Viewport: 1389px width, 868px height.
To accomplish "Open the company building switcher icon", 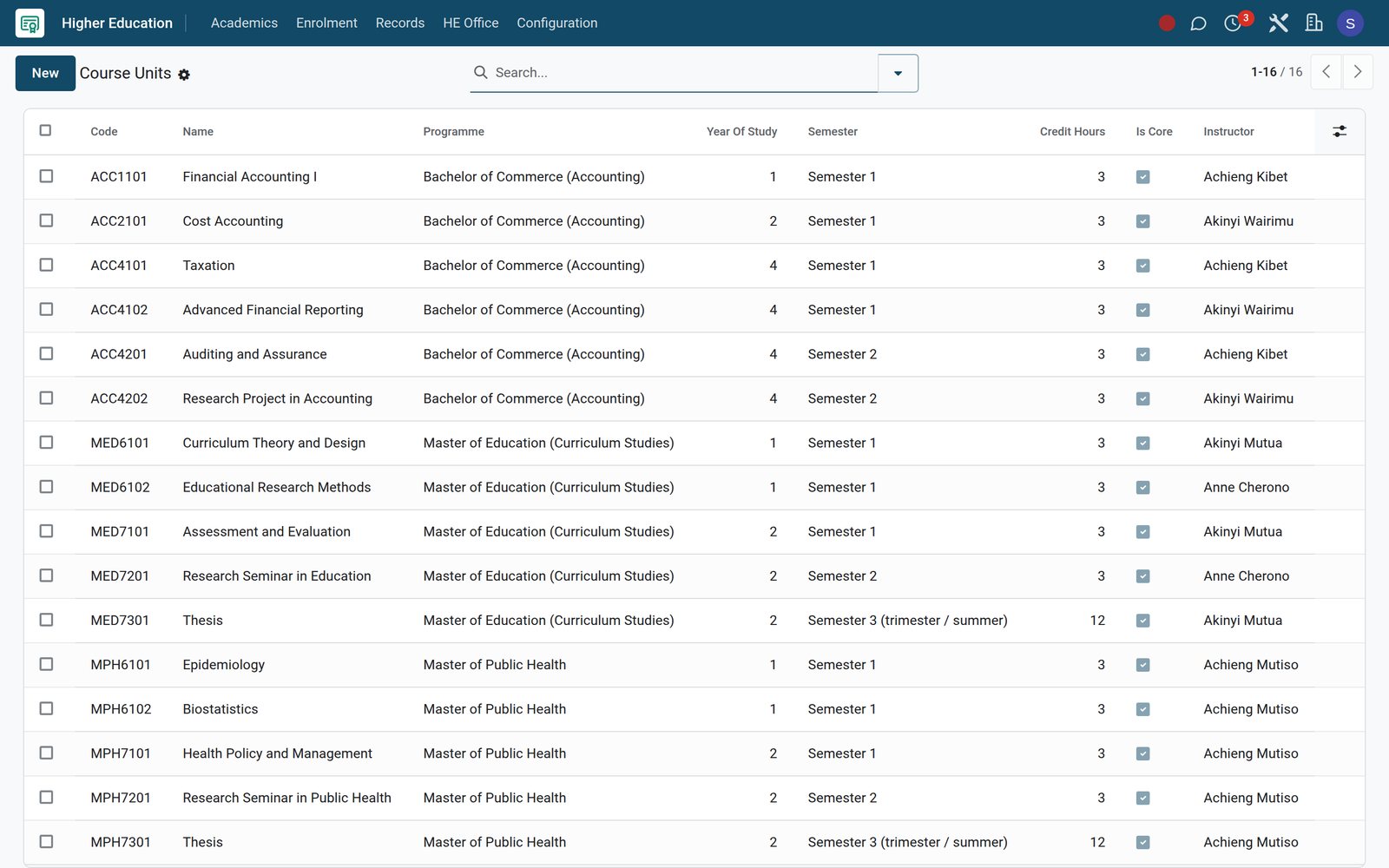I will click(x=1313, y=23).
